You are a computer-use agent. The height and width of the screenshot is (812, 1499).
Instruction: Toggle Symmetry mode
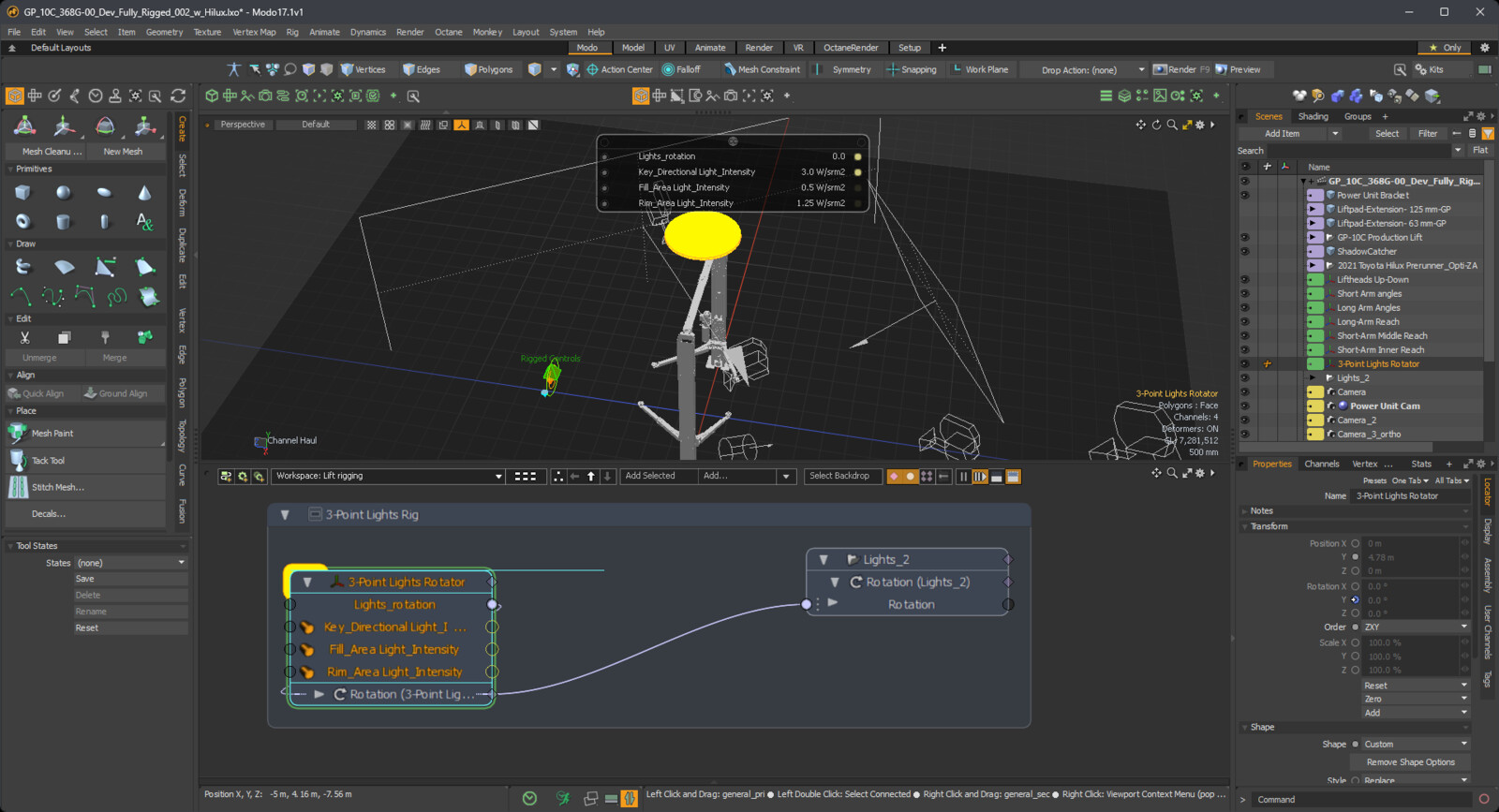851,69
